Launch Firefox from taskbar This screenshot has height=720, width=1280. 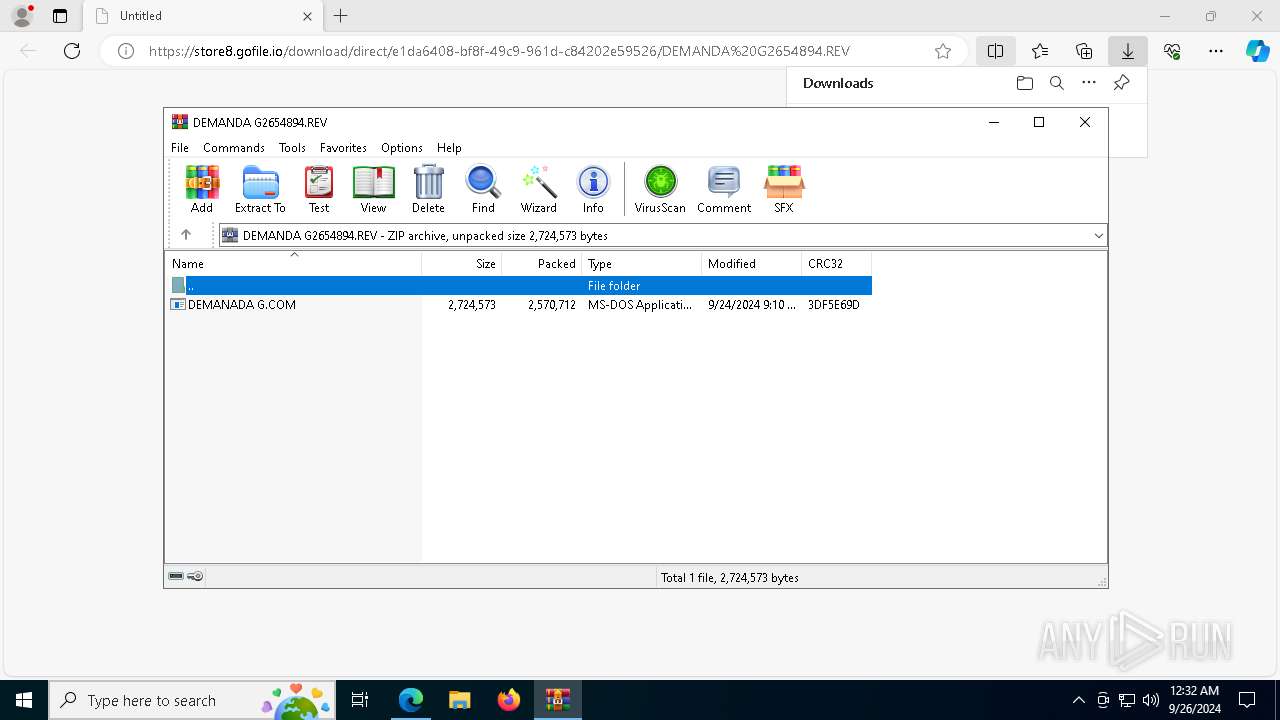pyautogui.click(x=509, y=700)
